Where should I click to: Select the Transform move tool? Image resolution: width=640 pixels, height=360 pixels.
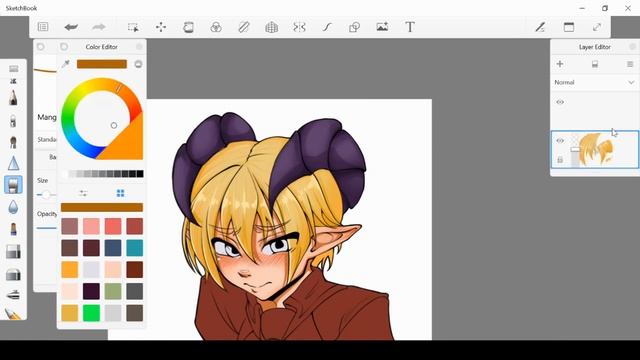[x=161, y=27]
